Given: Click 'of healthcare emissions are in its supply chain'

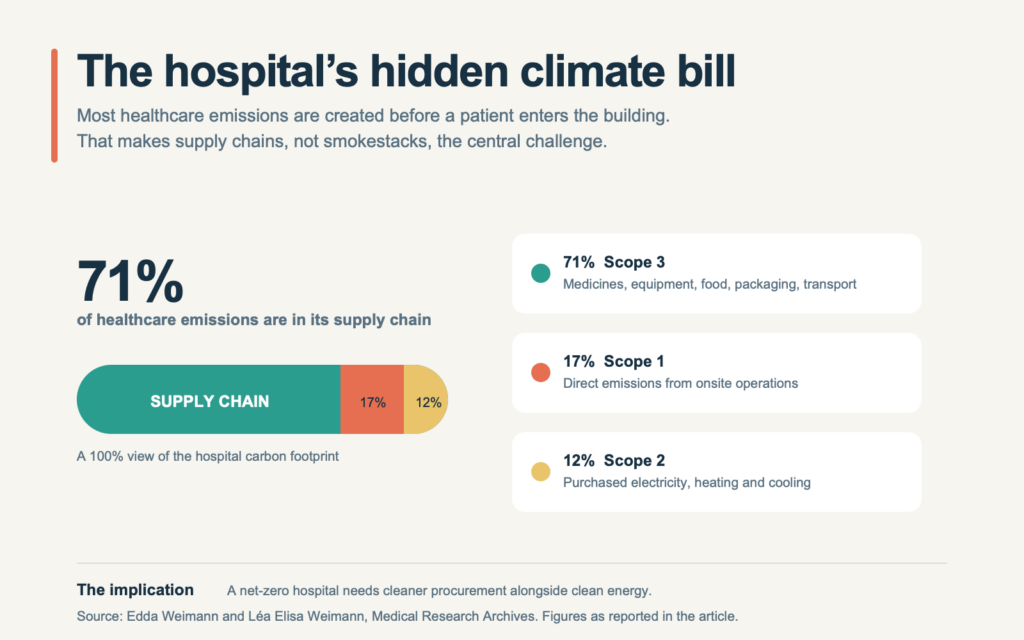Looking at the screenshot, I should click(254, 319).
